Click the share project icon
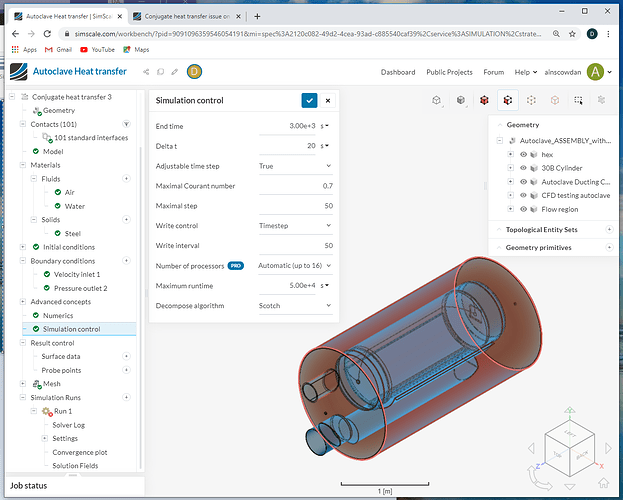This screenshot has width=623, height=500. click(146, 72)
